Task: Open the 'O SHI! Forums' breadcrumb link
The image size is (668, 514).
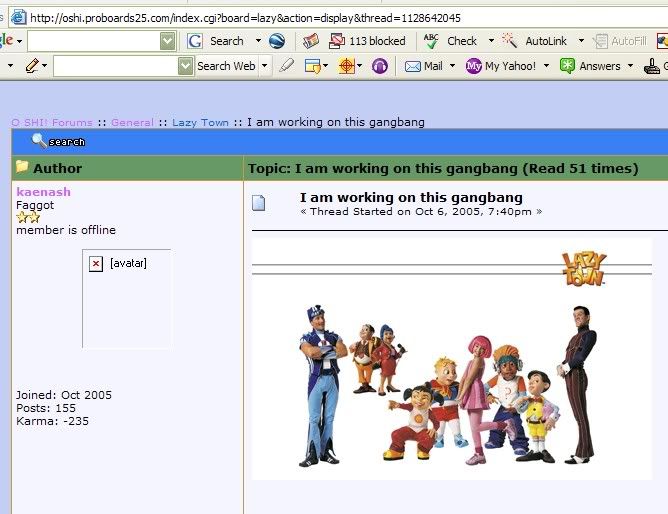Action: [51, 122]
